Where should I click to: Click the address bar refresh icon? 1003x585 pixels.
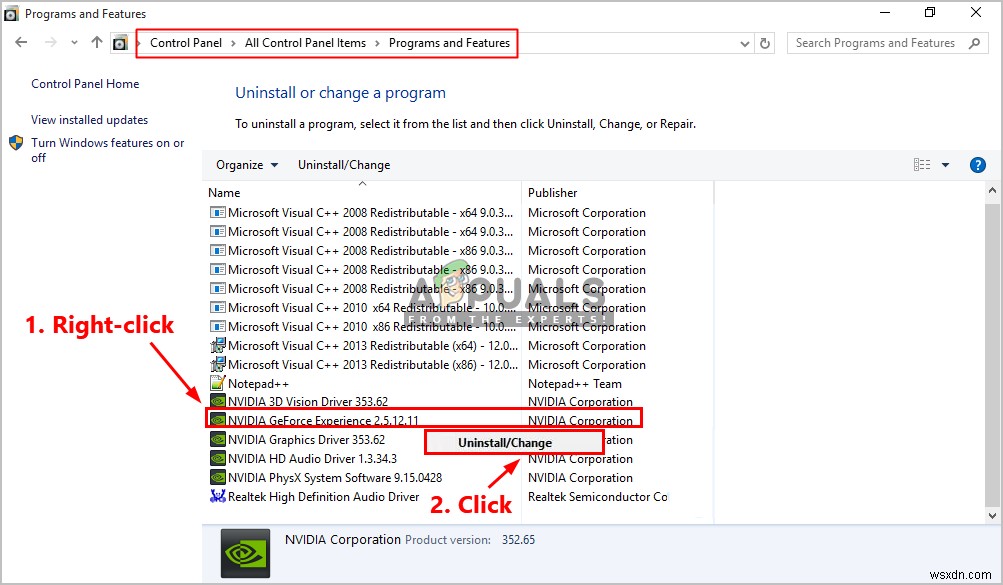[765, 43]
